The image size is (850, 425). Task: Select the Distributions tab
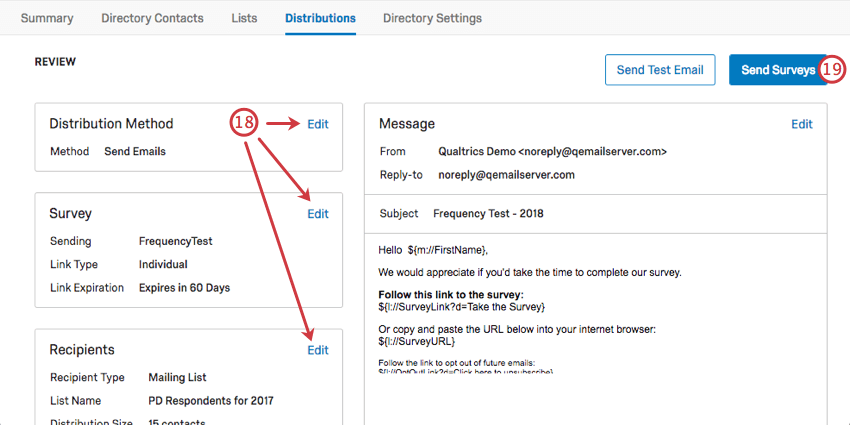pos(320,18)
